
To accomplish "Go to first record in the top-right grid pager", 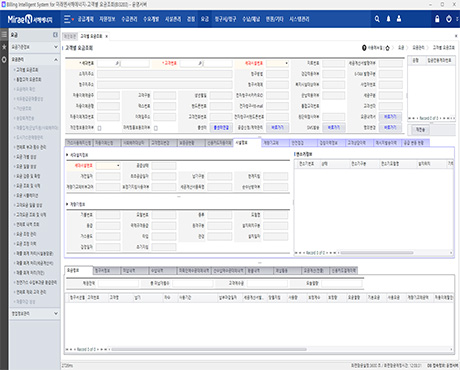I will pyautogui.click(x=409, y=118).
